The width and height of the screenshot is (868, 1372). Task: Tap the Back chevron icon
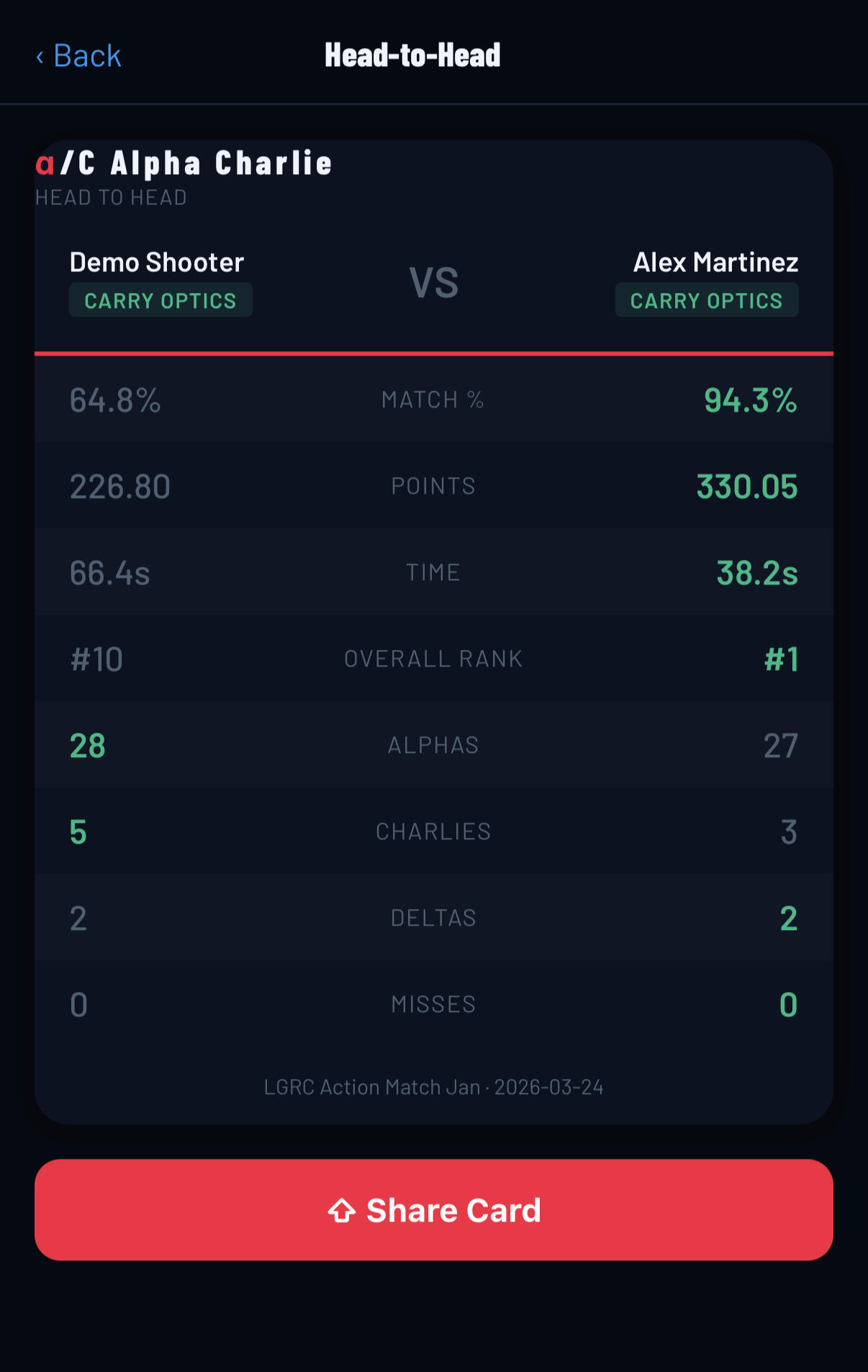coord(40,56)
